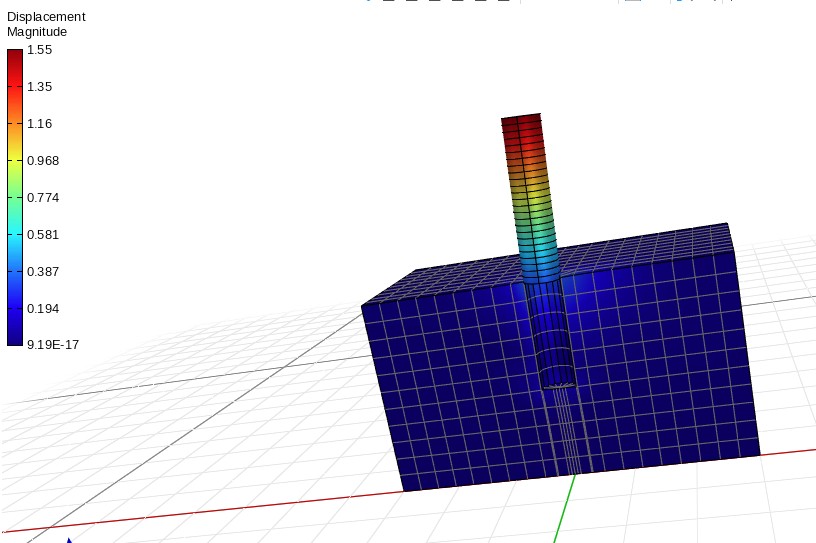Click the 1.35 legend value
This screenshot has height=543, width=816.
click(x=40, y=87)
